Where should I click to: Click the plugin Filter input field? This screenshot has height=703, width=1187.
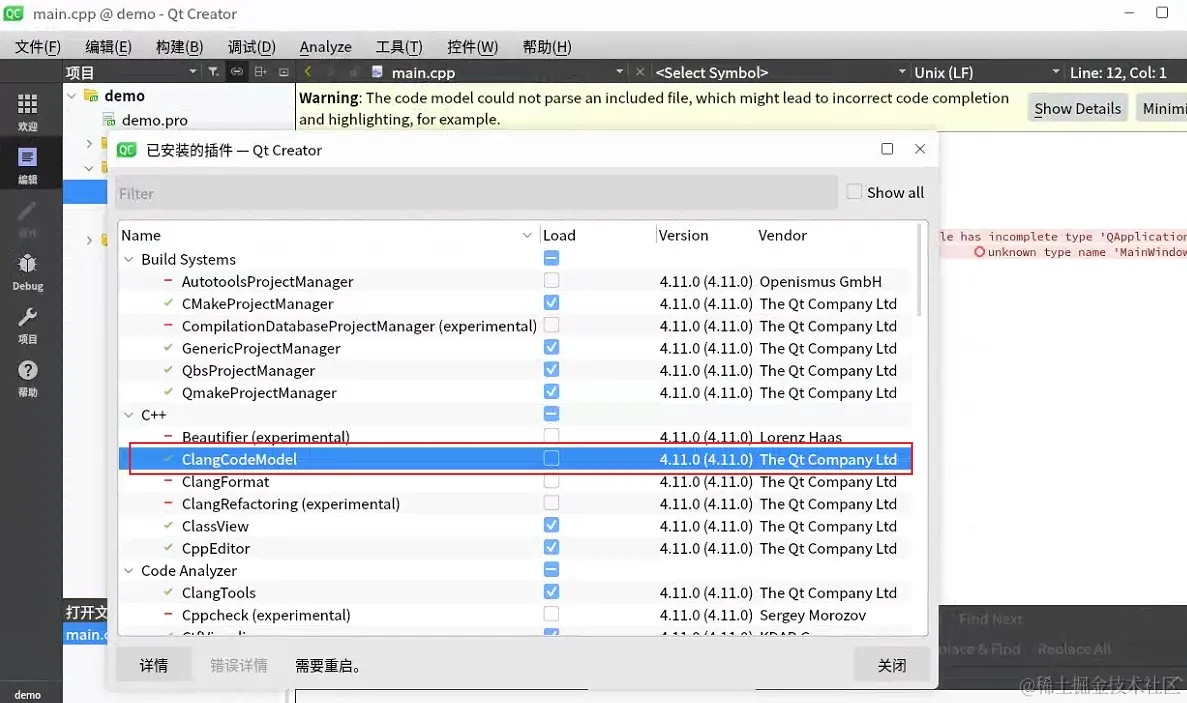coord(477,193)
